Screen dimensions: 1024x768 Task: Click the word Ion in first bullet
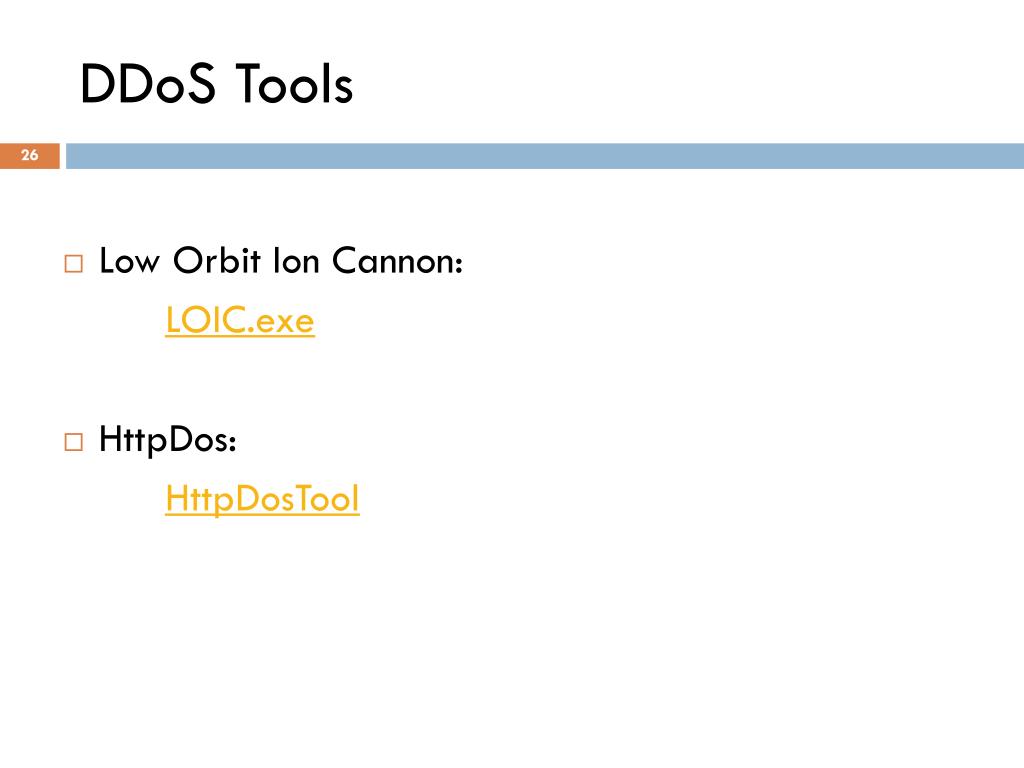tap(296, 261)
